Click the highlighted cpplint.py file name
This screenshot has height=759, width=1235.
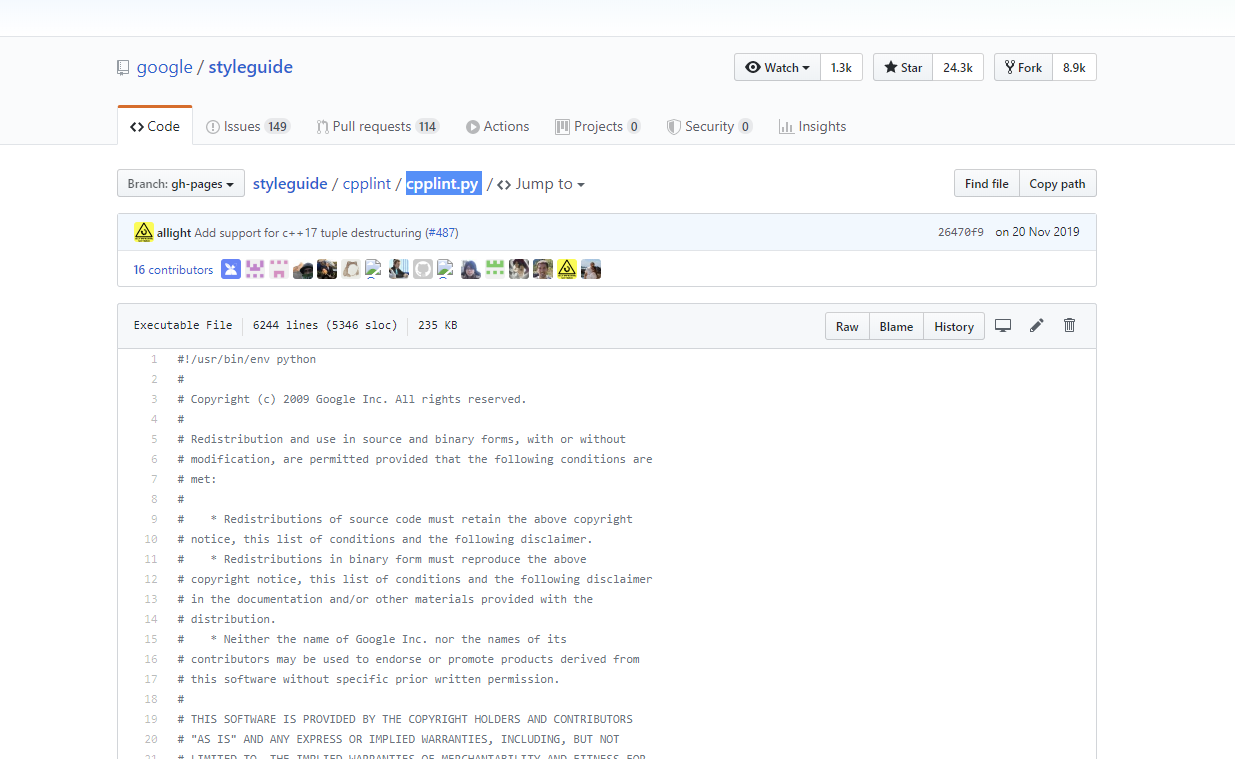[443, 184]
